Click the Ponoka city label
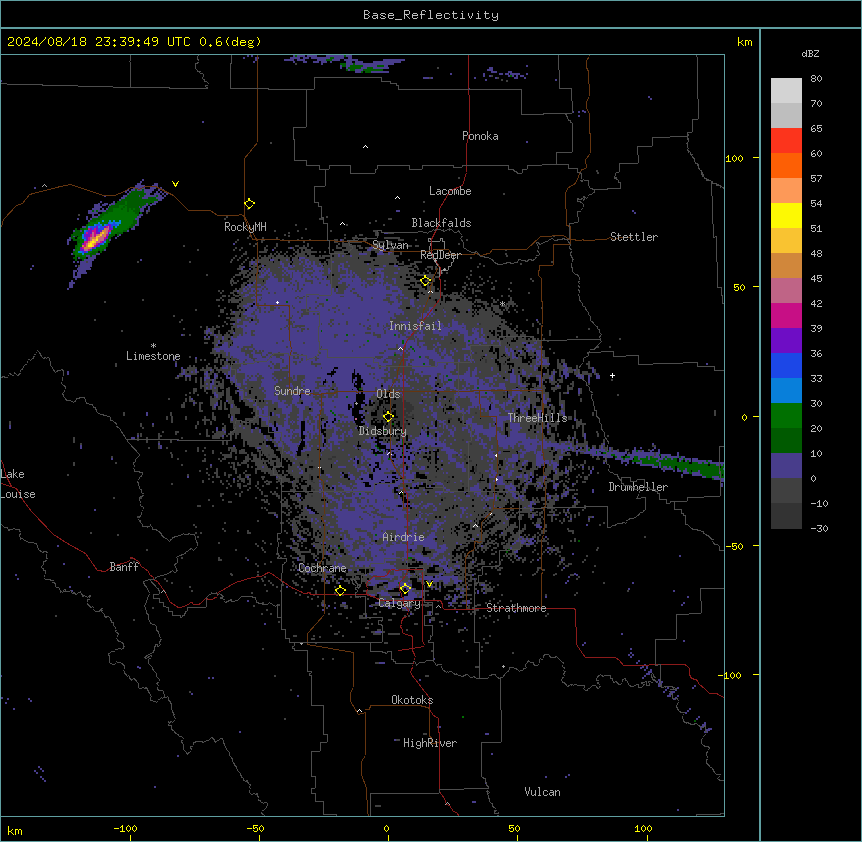Screen dimensions: 862x842 (x=480, y=136)
